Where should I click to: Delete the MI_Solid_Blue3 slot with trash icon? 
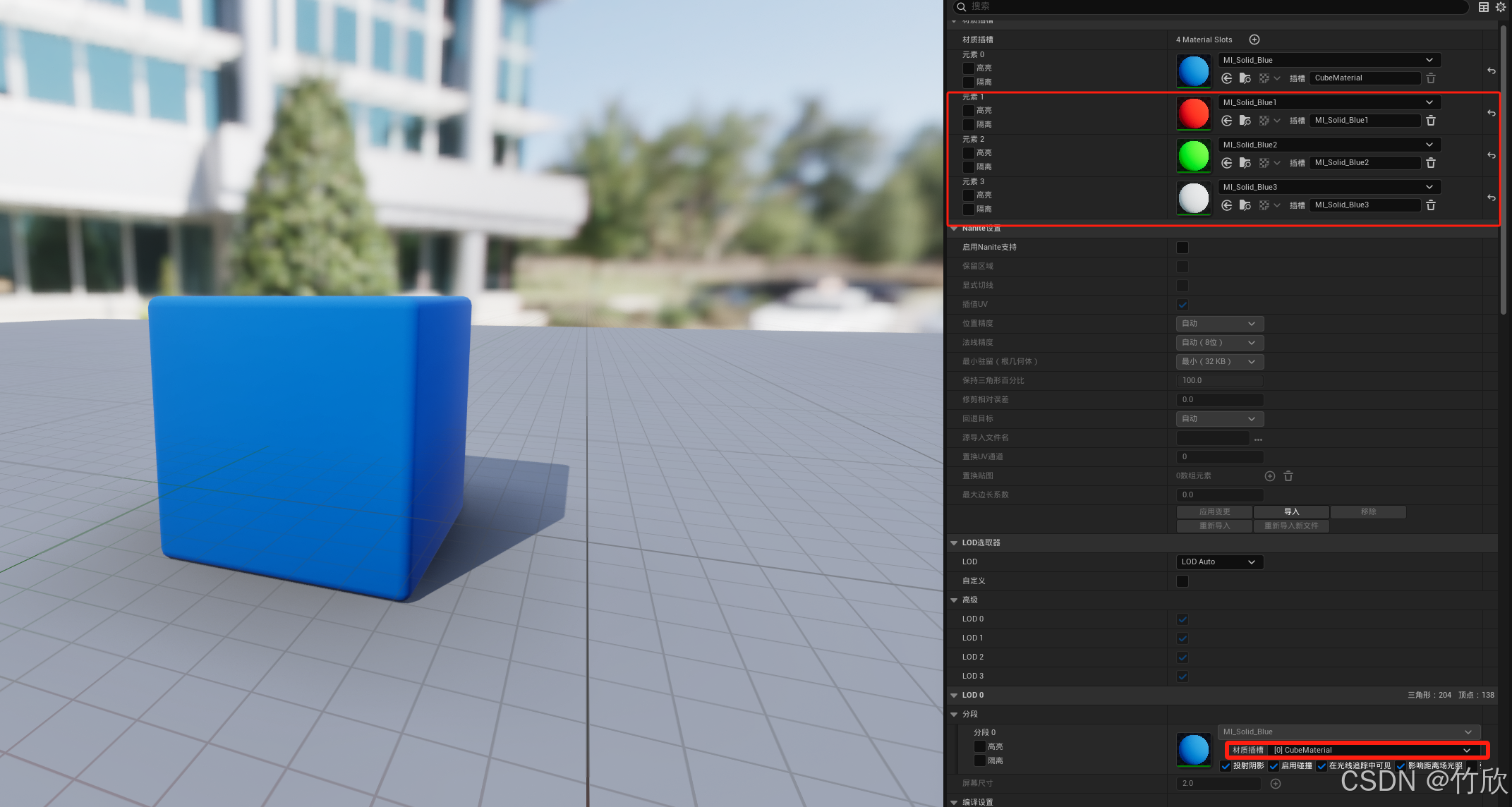tap(1431, 205)
